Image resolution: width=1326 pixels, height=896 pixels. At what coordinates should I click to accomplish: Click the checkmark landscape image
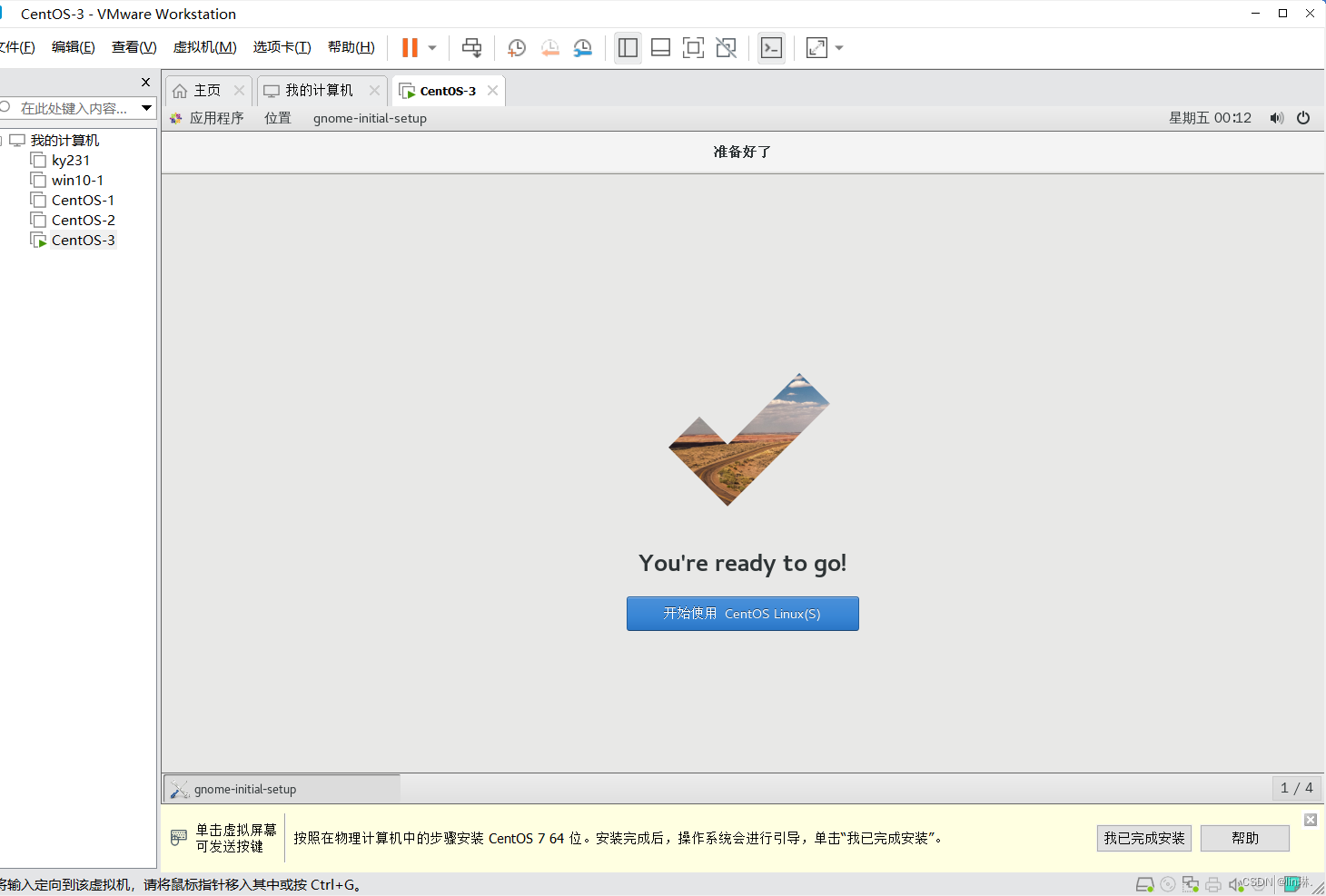pyautogui.click(x=749, y=439)
